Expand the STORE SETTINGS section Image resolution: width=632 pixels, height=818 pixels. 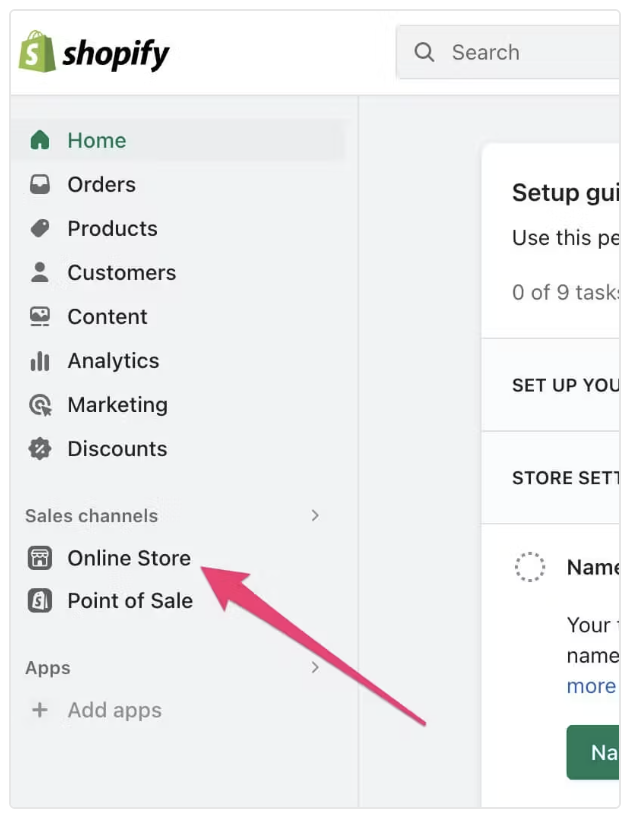click(551, 478)
